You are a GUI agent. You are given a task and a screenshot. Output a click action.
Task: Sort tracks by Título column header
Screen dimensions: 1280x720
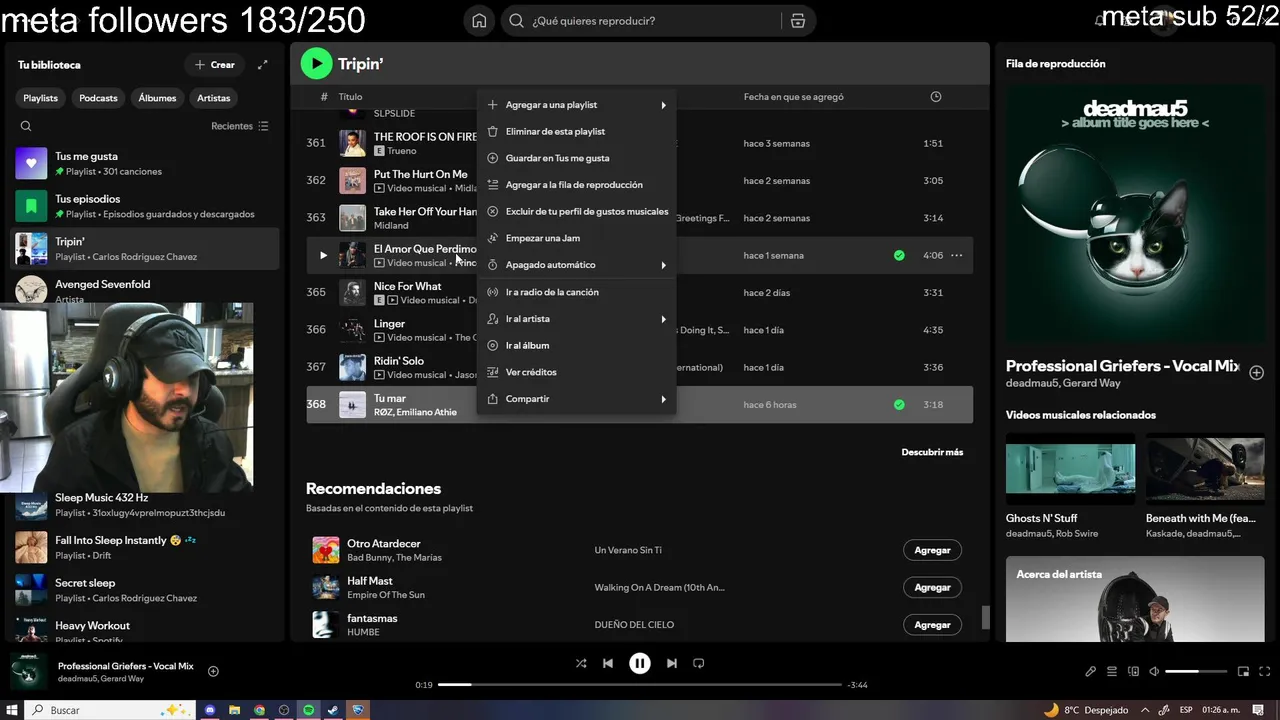[350, 97]
